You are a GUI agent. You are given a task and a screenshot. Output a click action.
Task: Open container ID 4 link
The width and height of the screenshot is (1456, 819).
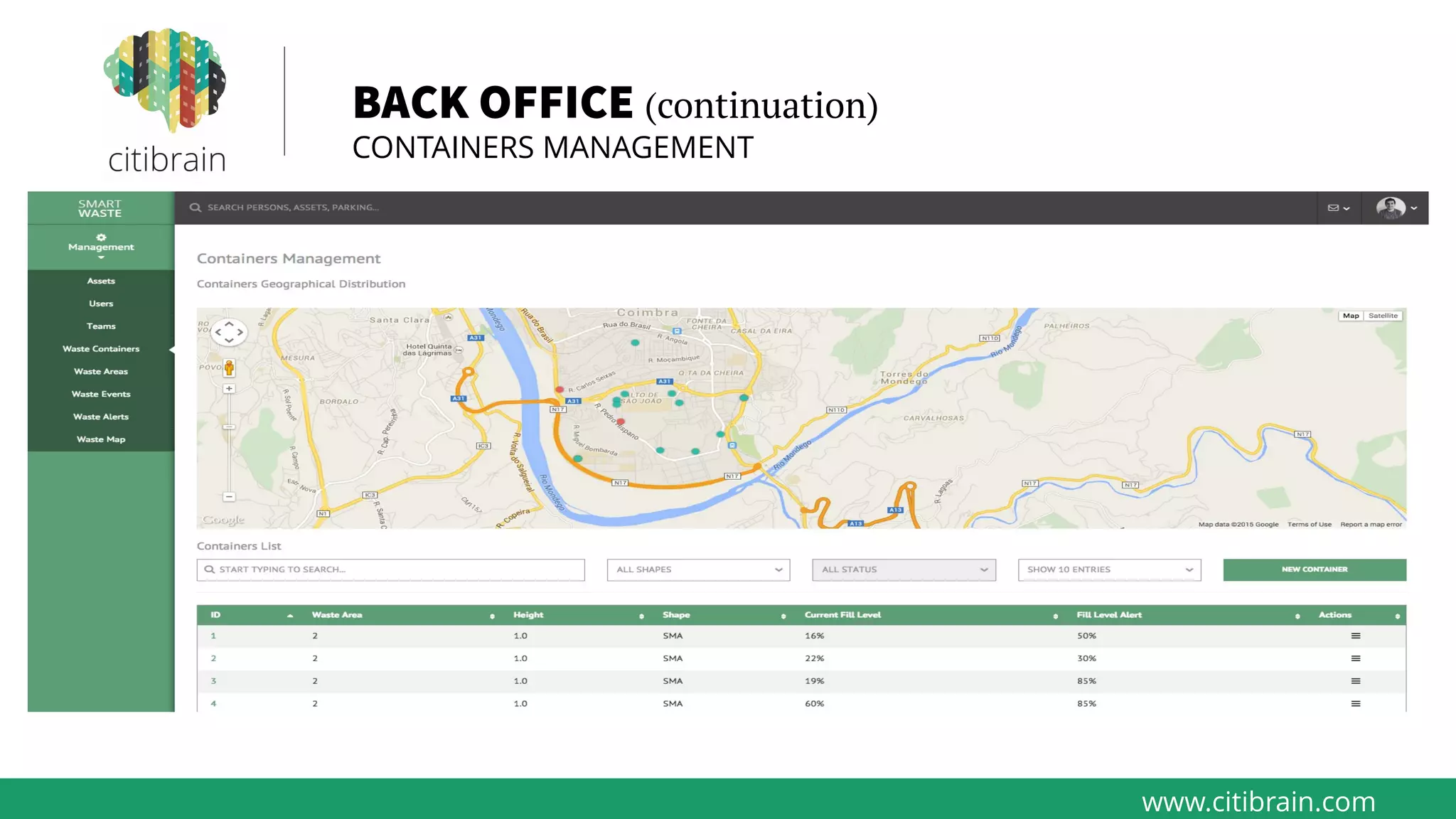[x=213, y=704]
